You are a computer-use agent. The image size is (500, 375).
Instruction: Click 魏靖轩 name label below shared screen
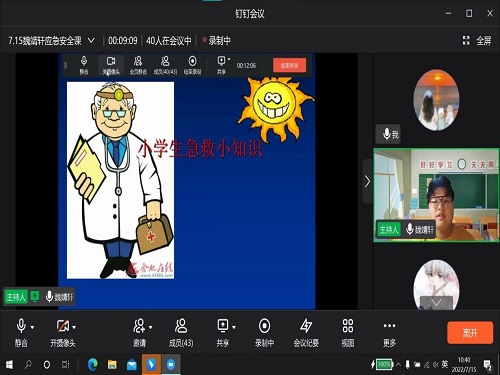[64, 297]
